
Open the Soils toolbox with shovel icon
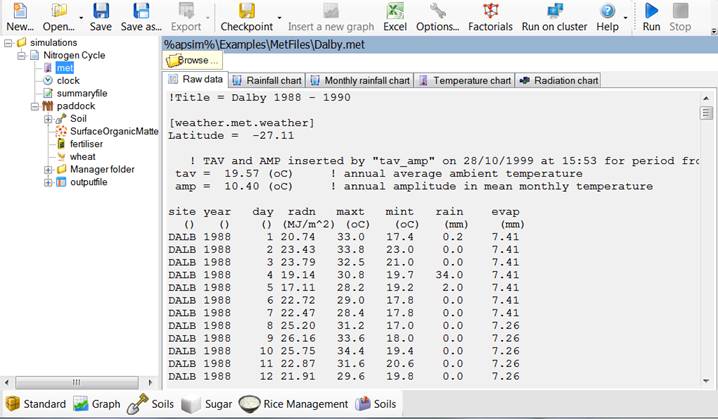pyautogui.click(x=150, y=404)
